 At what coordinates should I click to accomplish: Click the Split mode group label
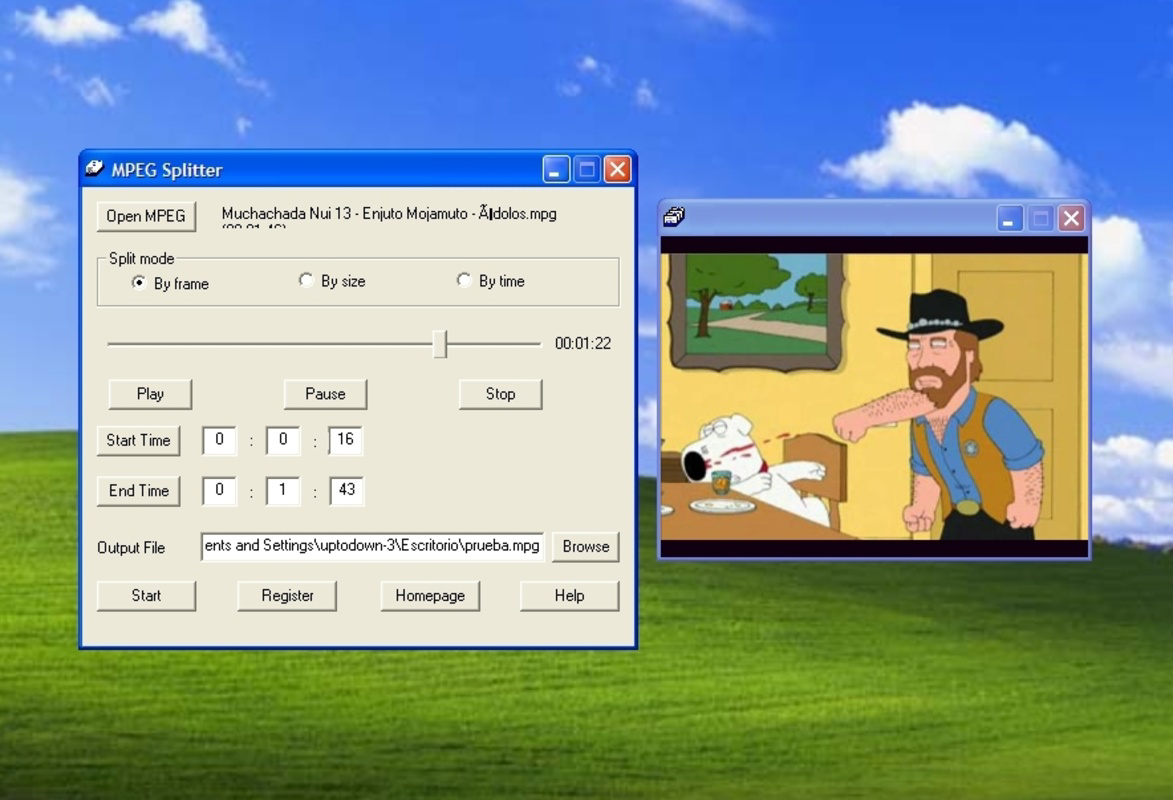point(141,259)
